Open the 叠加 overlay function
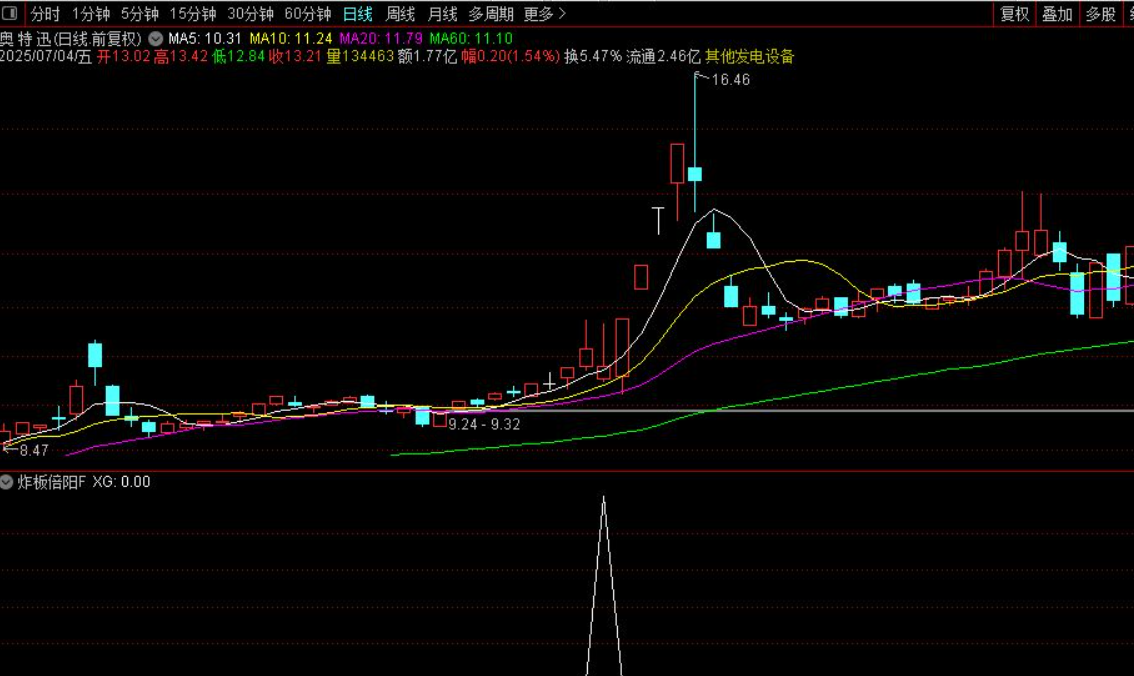Viewport: 1134px width, 676px height. coord(1056,14)
